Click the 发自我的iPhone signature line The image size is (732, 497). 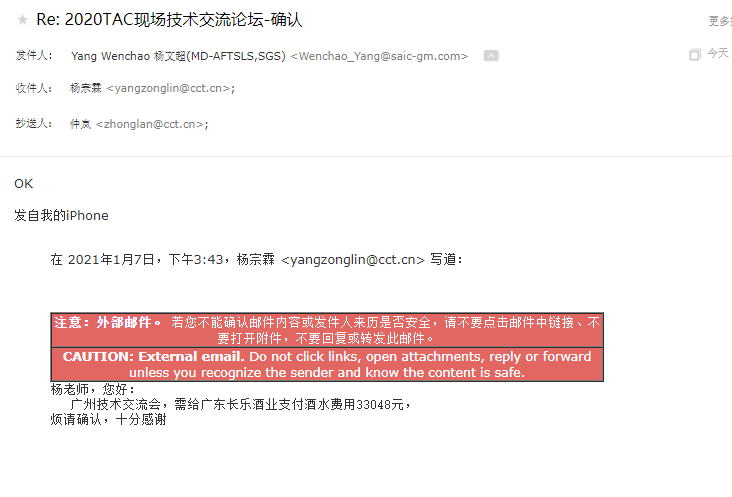pos(61,216)
